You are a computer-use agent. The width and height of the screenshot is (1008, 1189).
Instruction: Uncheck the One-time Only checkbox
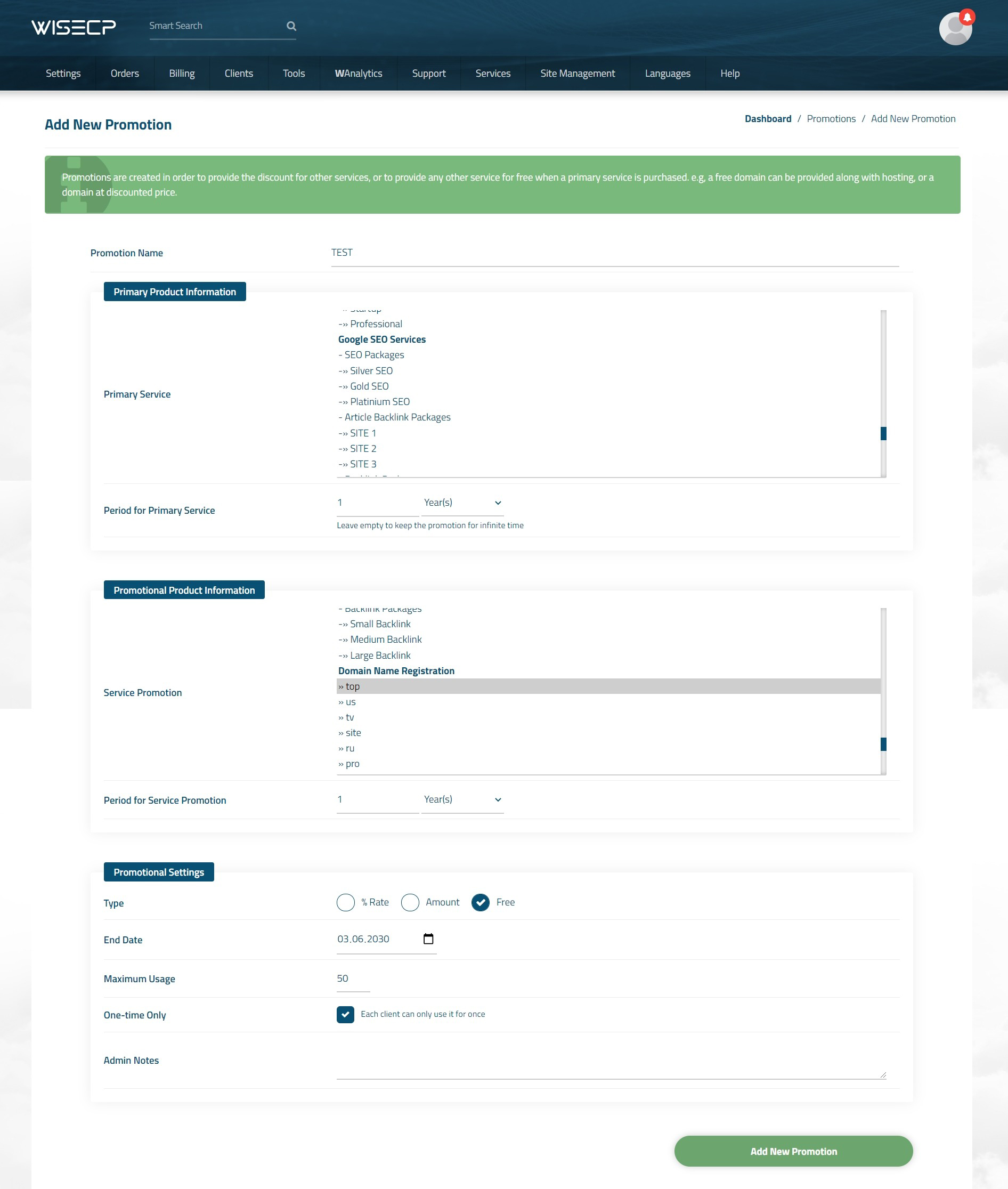pos(345,1014)
